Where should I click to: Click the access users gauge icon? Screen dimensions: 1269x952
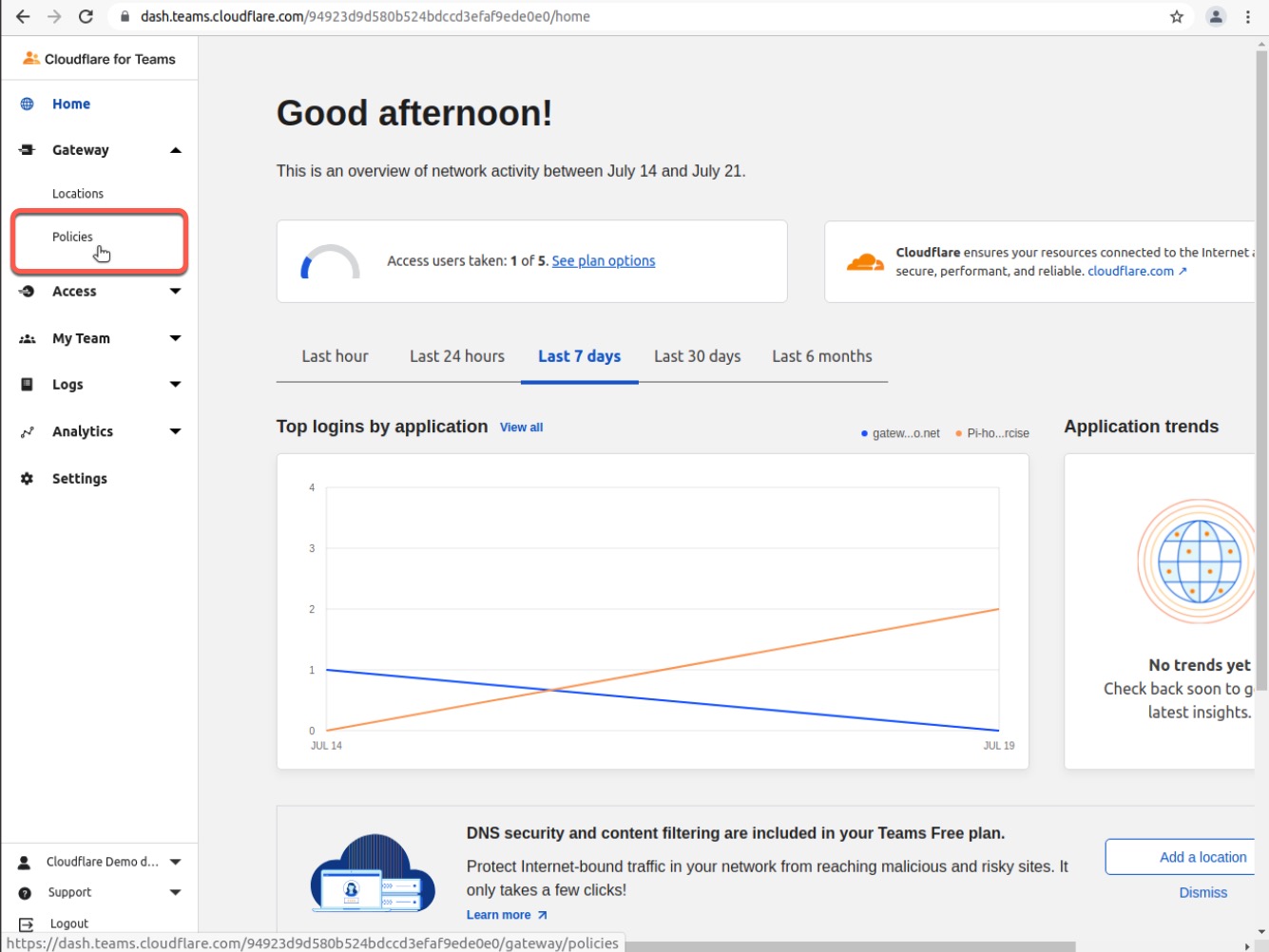click(330, 261)
